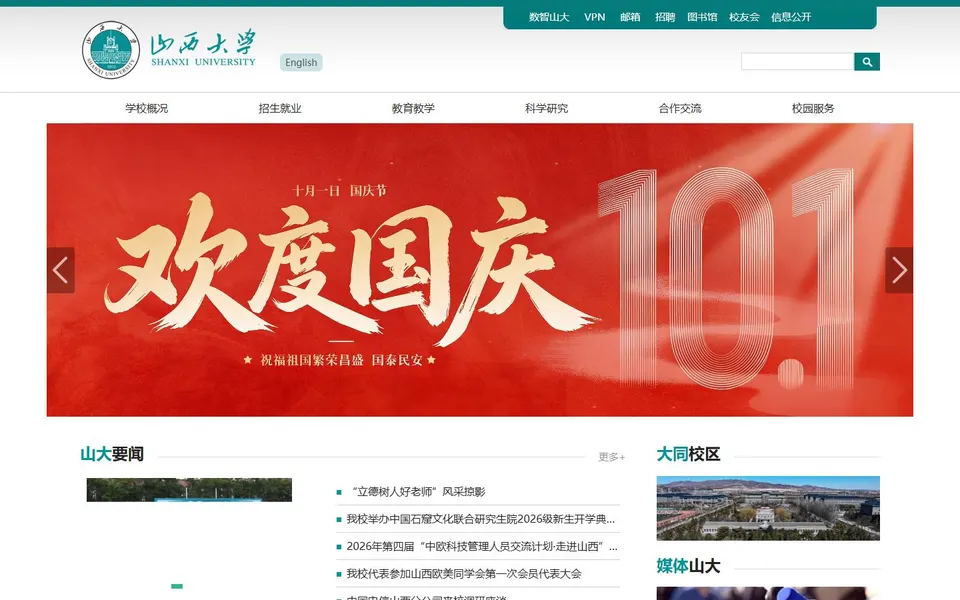Open the 校友会 alumni link

click(744, 17)
